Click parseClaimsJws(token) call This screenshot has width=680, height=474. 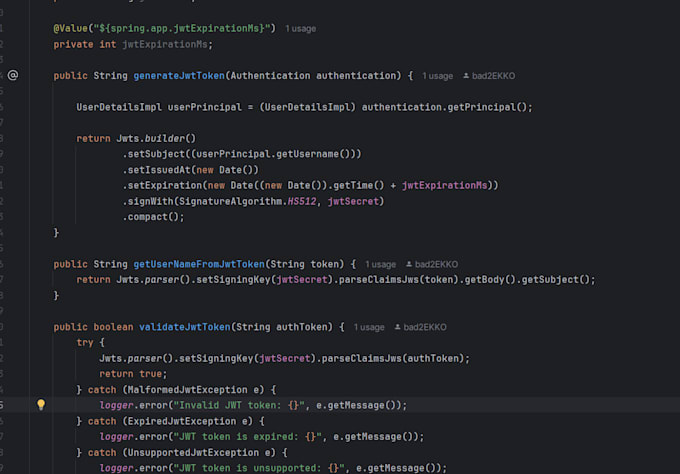click(399, 280)
